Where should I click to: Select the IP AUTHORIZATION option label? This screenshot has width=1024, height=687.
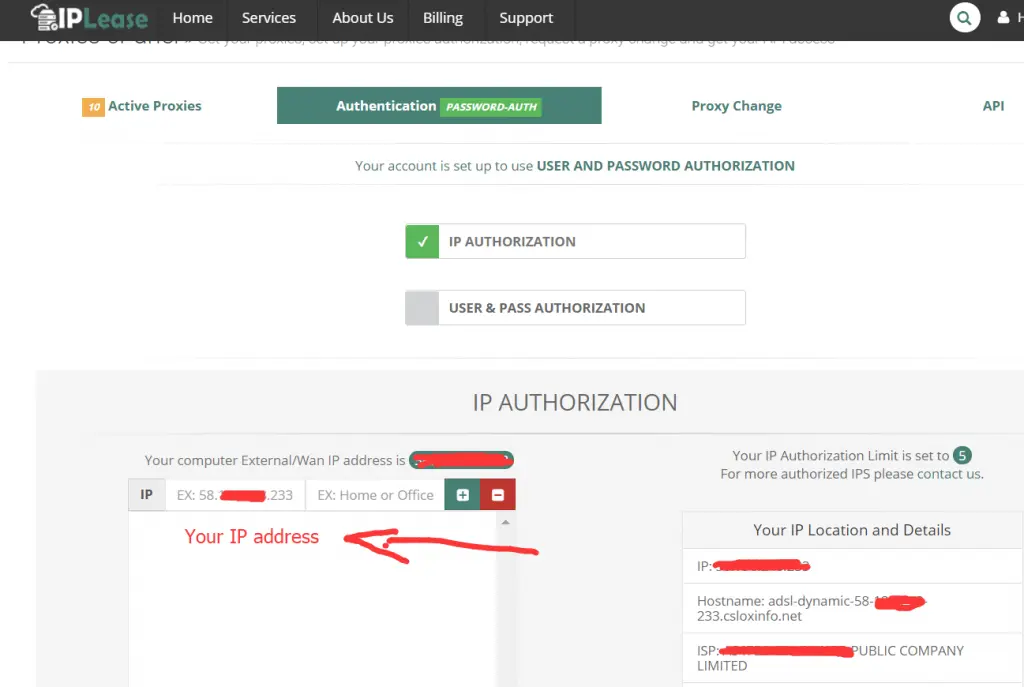coord(512,242)
